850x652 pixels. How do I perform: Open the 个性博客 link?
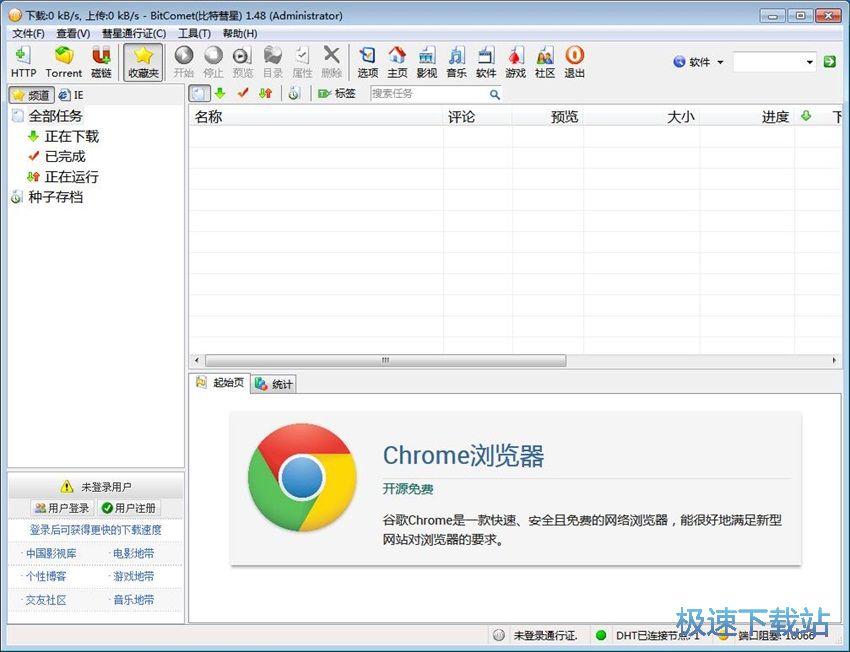pyautogui.click(x=46, y=576)
